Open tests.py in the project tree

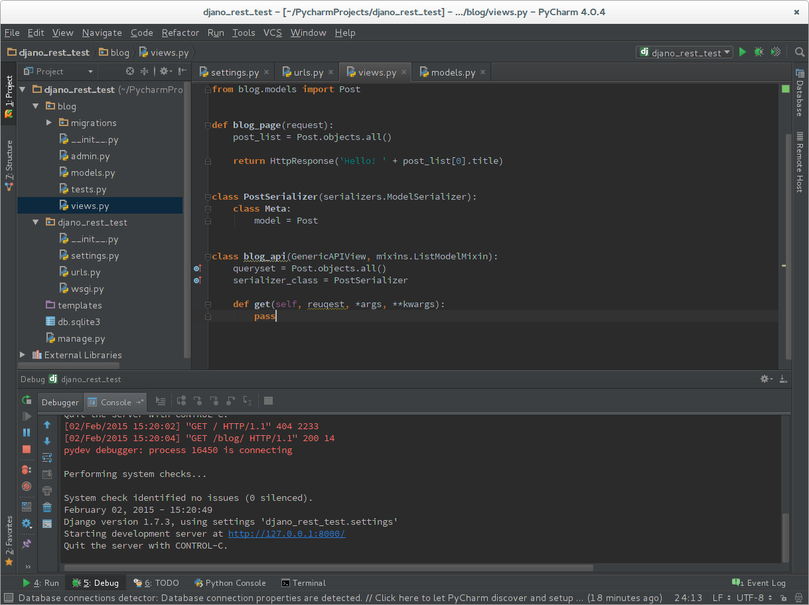point(88,189)
